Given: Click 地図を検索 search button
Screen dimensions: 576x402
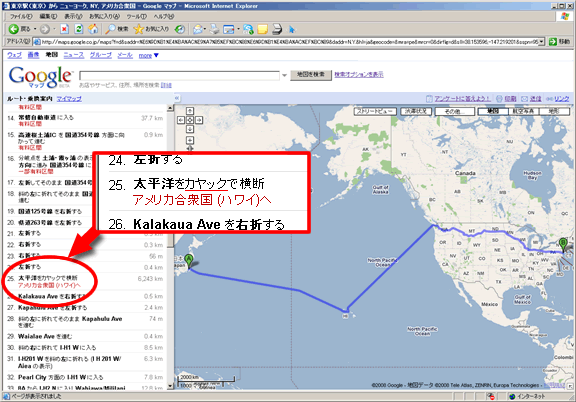Looking at the screenshot, I should [311, 75].
